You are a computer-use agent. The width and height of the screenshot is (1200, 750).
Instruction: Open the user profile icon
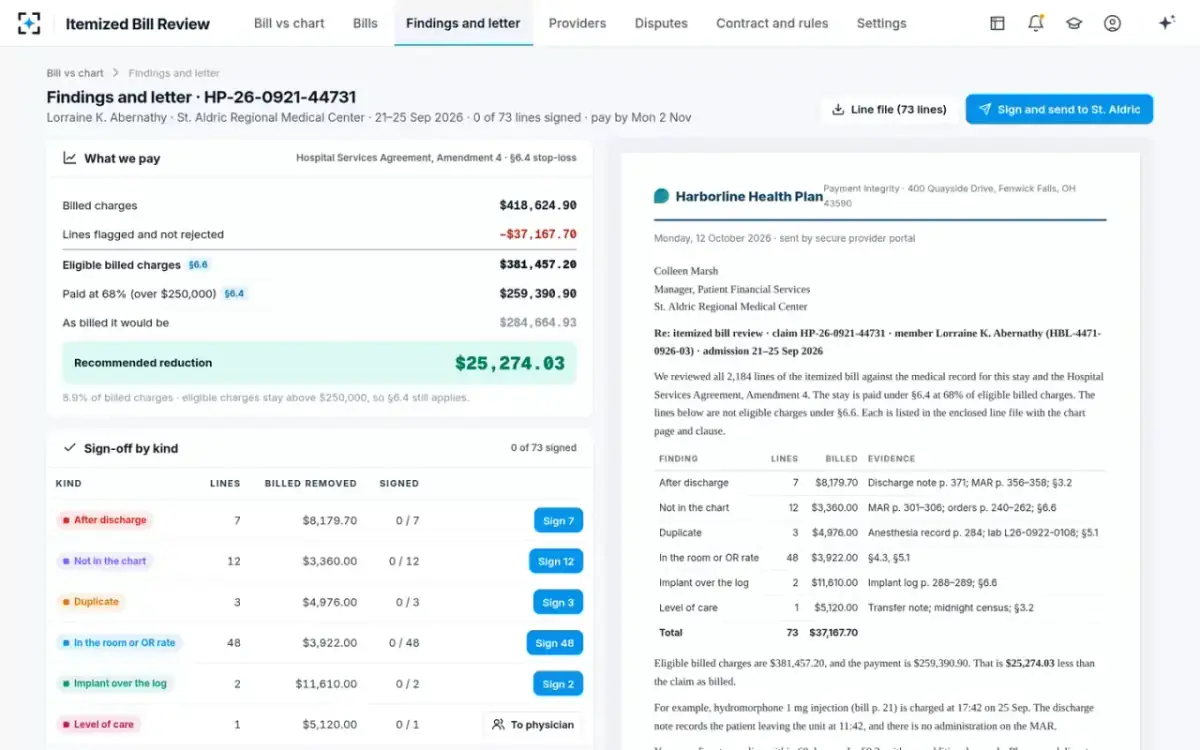(1112, 23)
